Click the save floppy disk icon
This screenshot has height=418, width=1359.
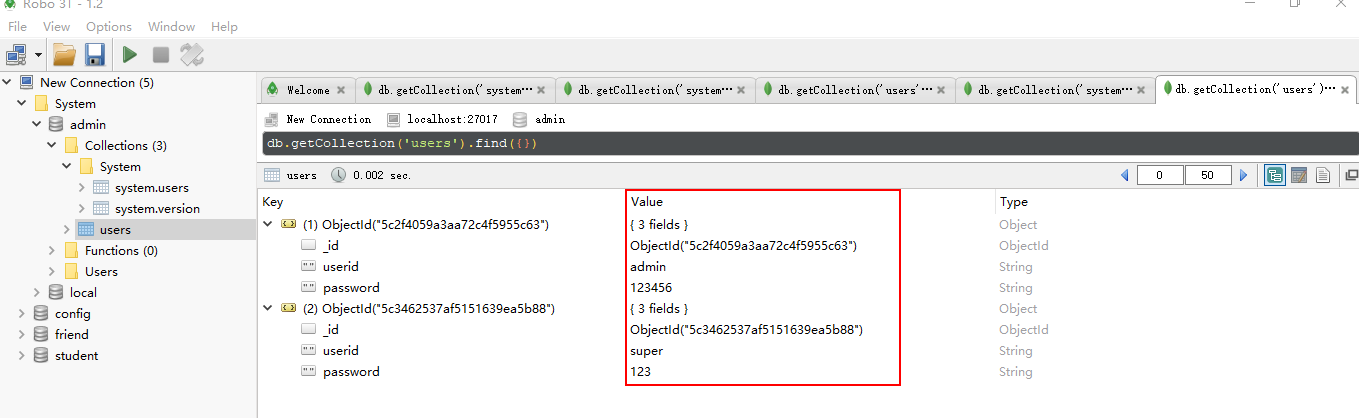pos(95,54)
